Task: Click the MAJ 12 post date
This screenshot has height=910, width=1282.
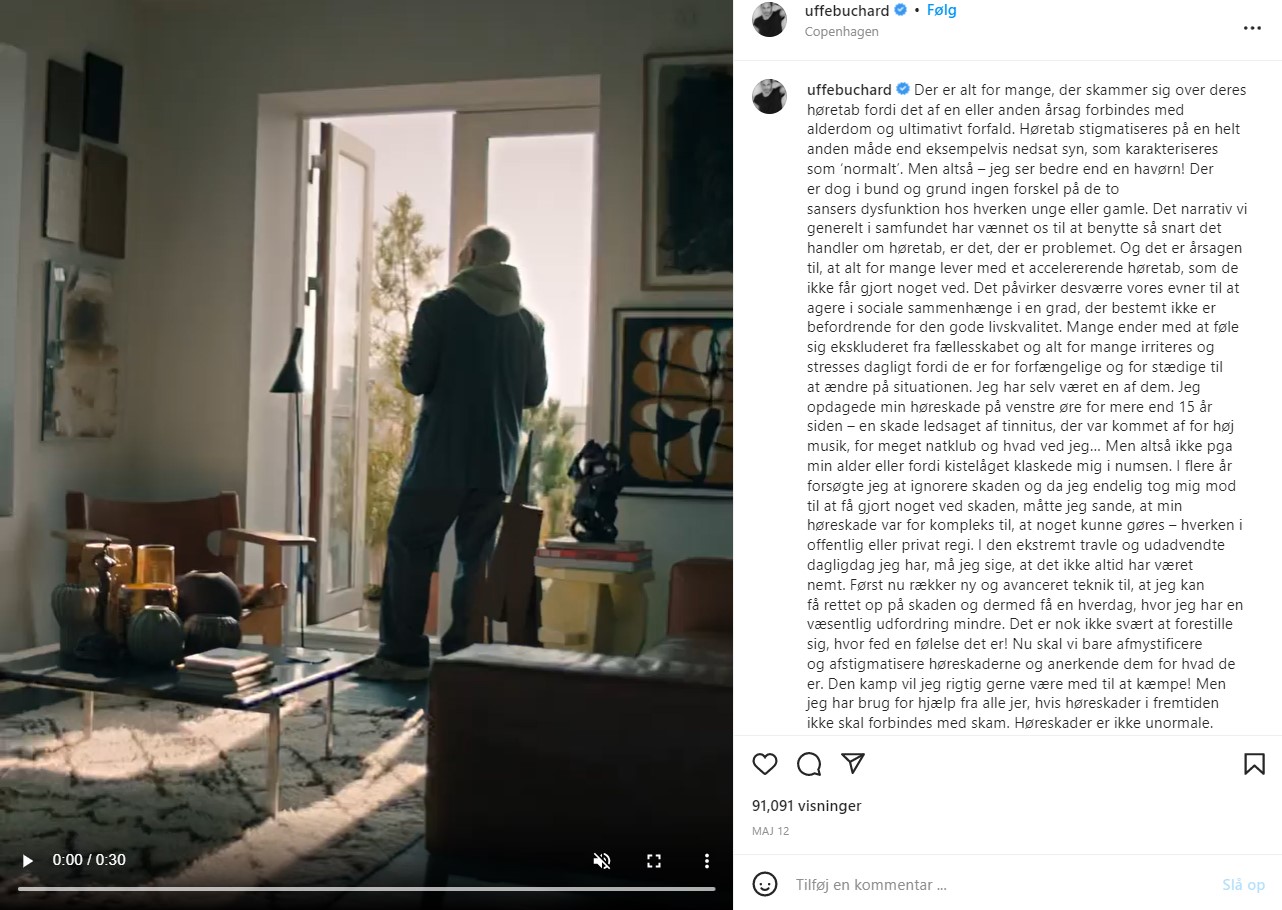Action: tap(770, 831)
